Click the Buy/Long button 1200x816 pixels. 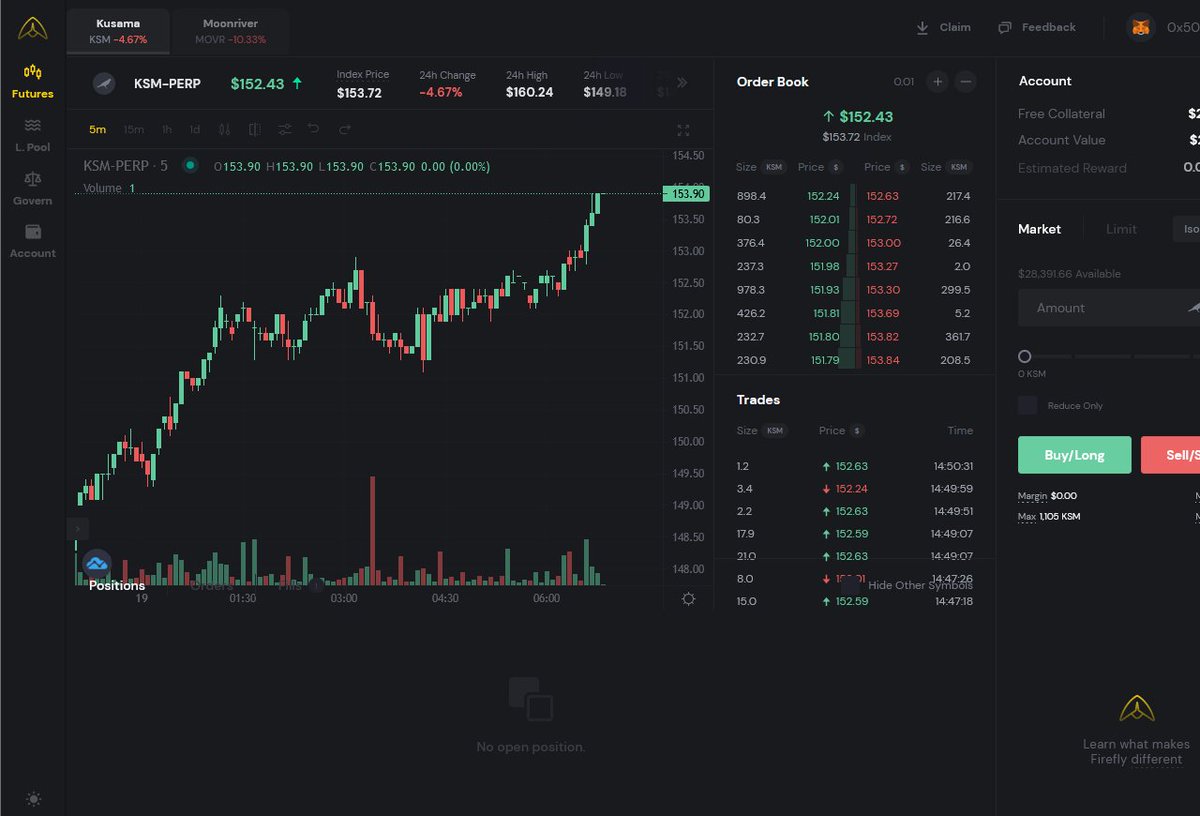[x=1074, y=455]
